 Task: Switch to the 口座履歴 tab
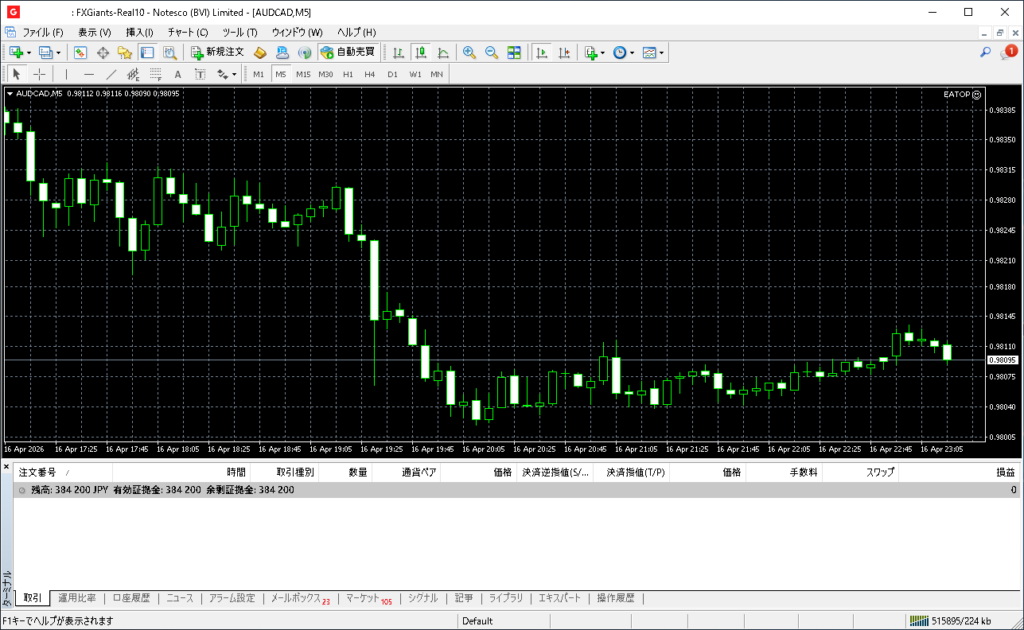click(131, 598)
